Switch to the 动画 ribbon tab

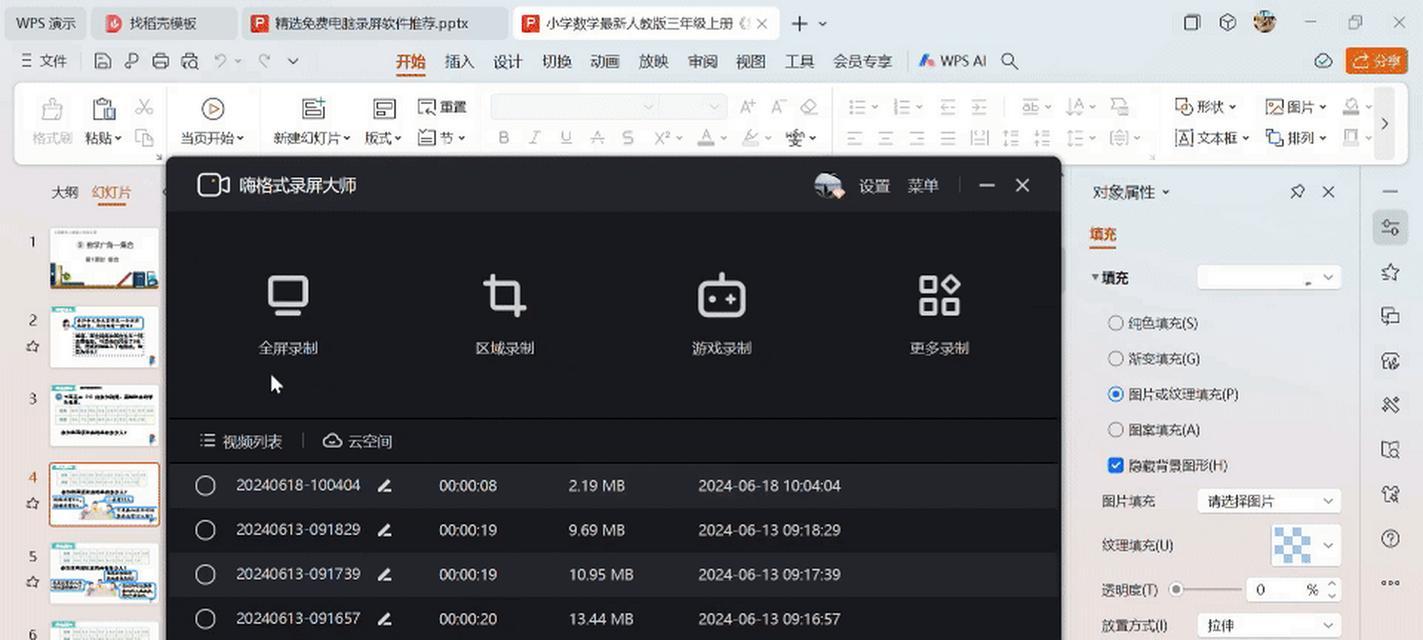[x=605, y=61]
